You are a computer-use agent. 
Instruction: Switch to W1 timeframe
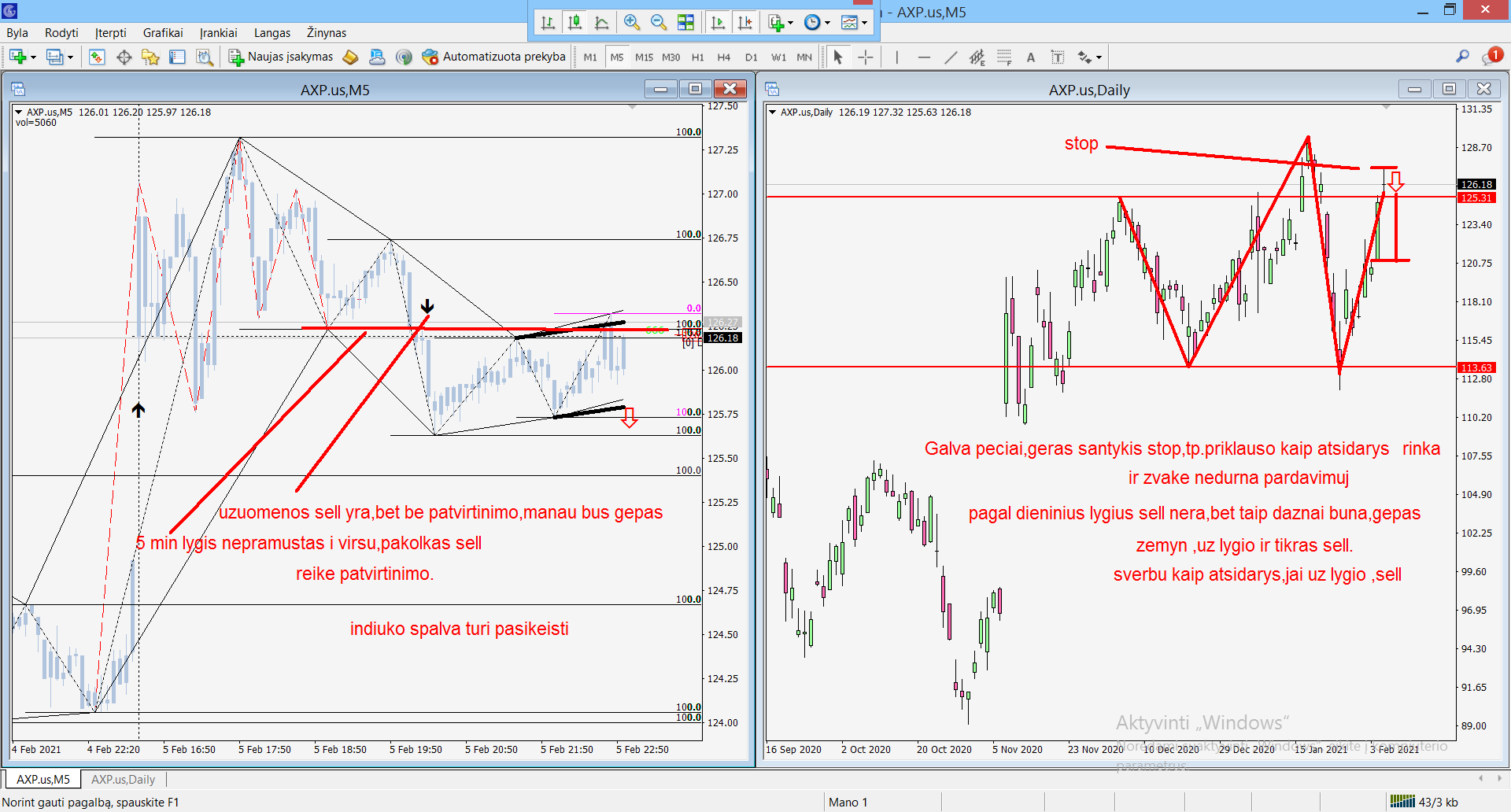(x=778, y=57)
